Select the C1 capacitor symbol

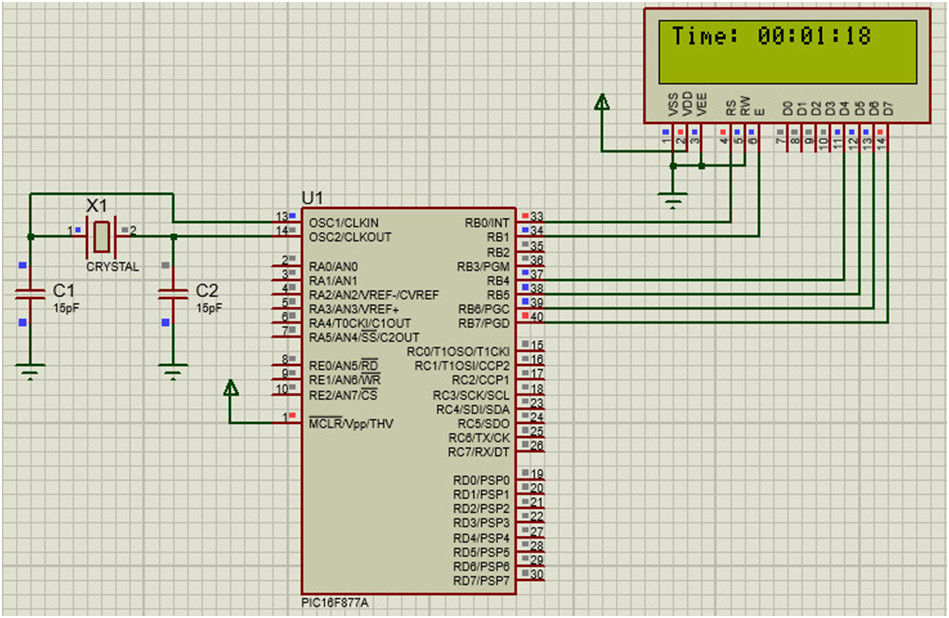tap(31, 294)
